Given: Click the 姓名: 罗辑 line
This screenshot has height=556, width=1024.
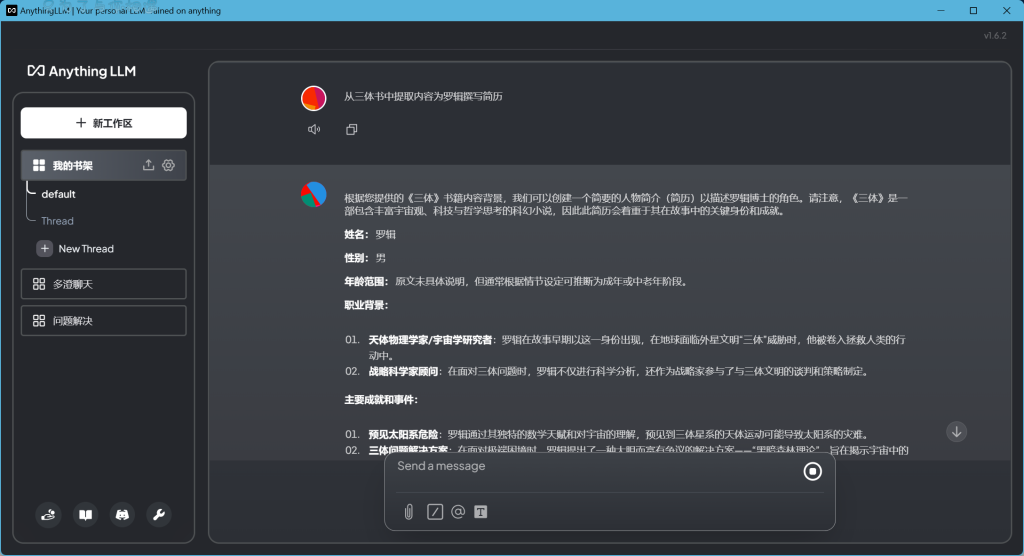Looking at the screenshot, I should point(370,235).
